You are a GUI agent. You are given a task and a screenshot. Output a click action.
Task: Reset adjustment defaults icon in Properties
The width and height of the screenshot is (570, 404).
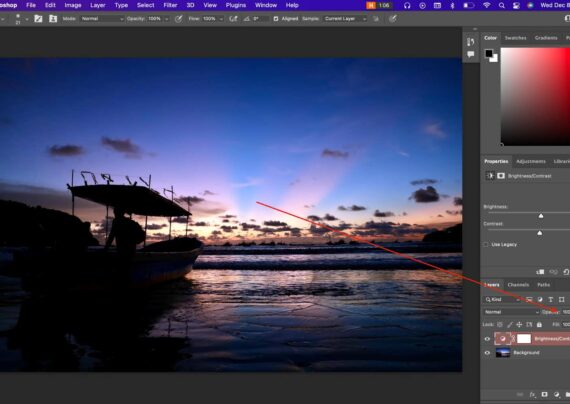coord(566,272)
